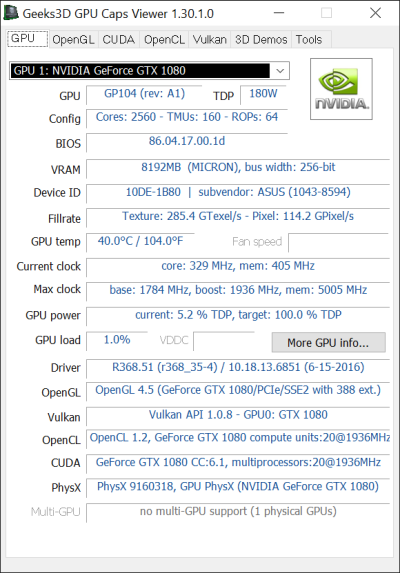Click the empty Fan speed field

tap(338, 242)
